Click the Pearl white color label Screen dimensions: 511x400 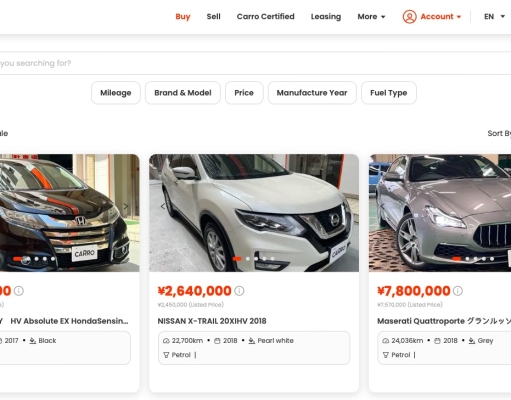click(x=275, y=341)
